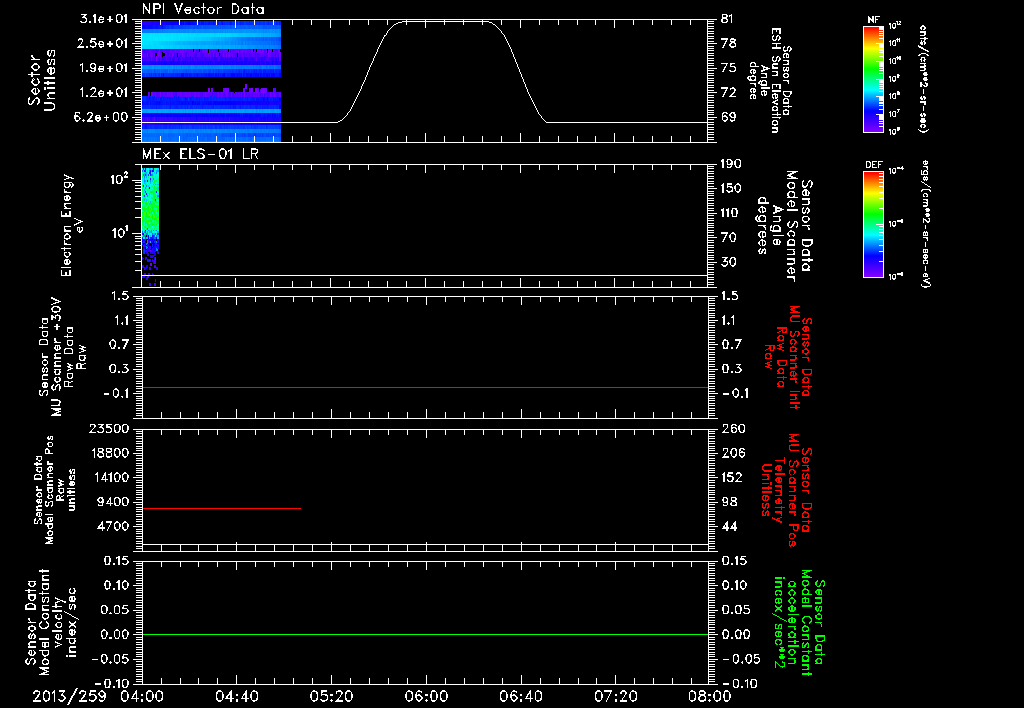Screen dimensions: 1024x708
Task: Select the DEF energy flux color bar
Action: (x=873, y=224)
